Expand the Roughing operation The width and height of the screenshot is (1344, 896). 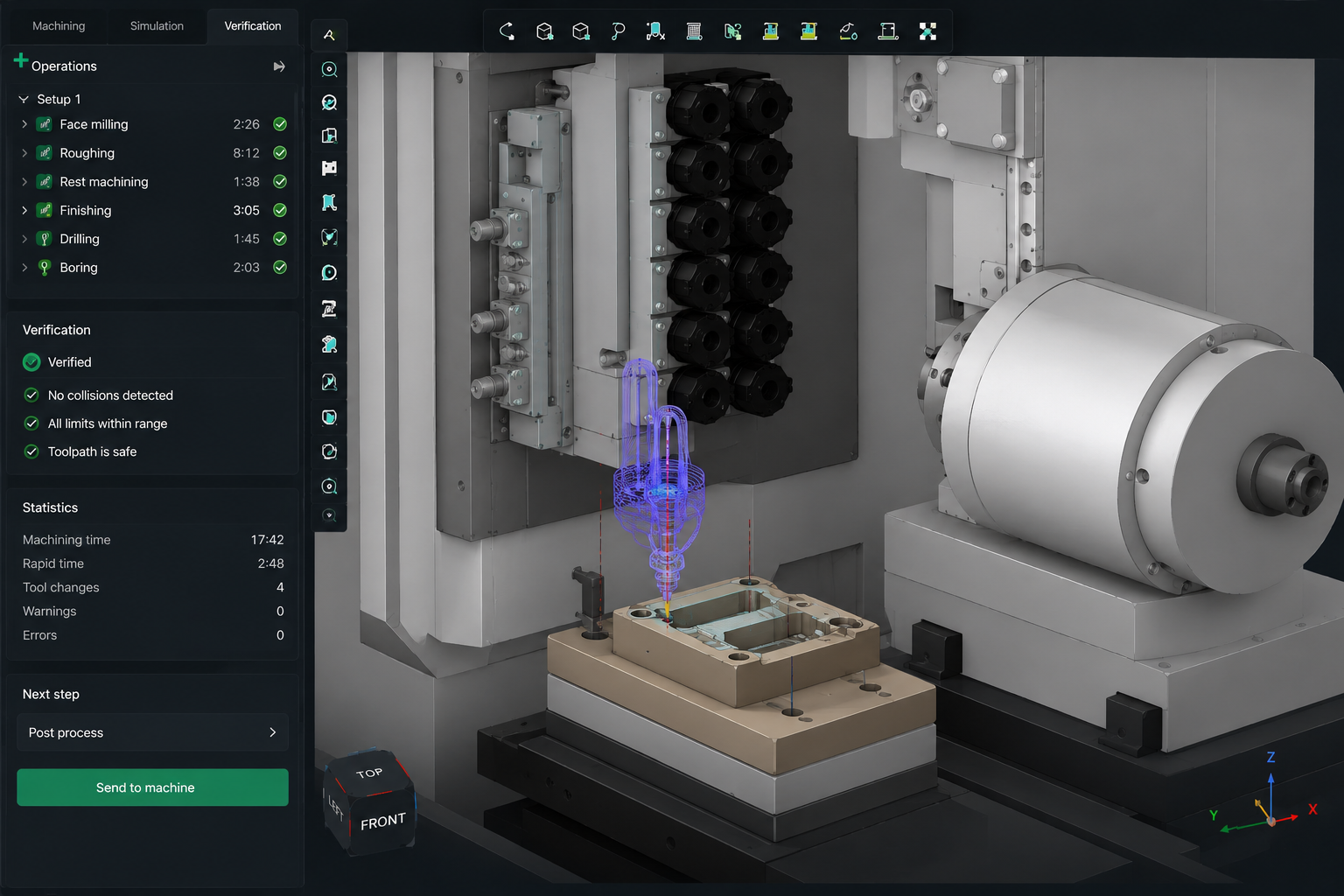[24, 153]
